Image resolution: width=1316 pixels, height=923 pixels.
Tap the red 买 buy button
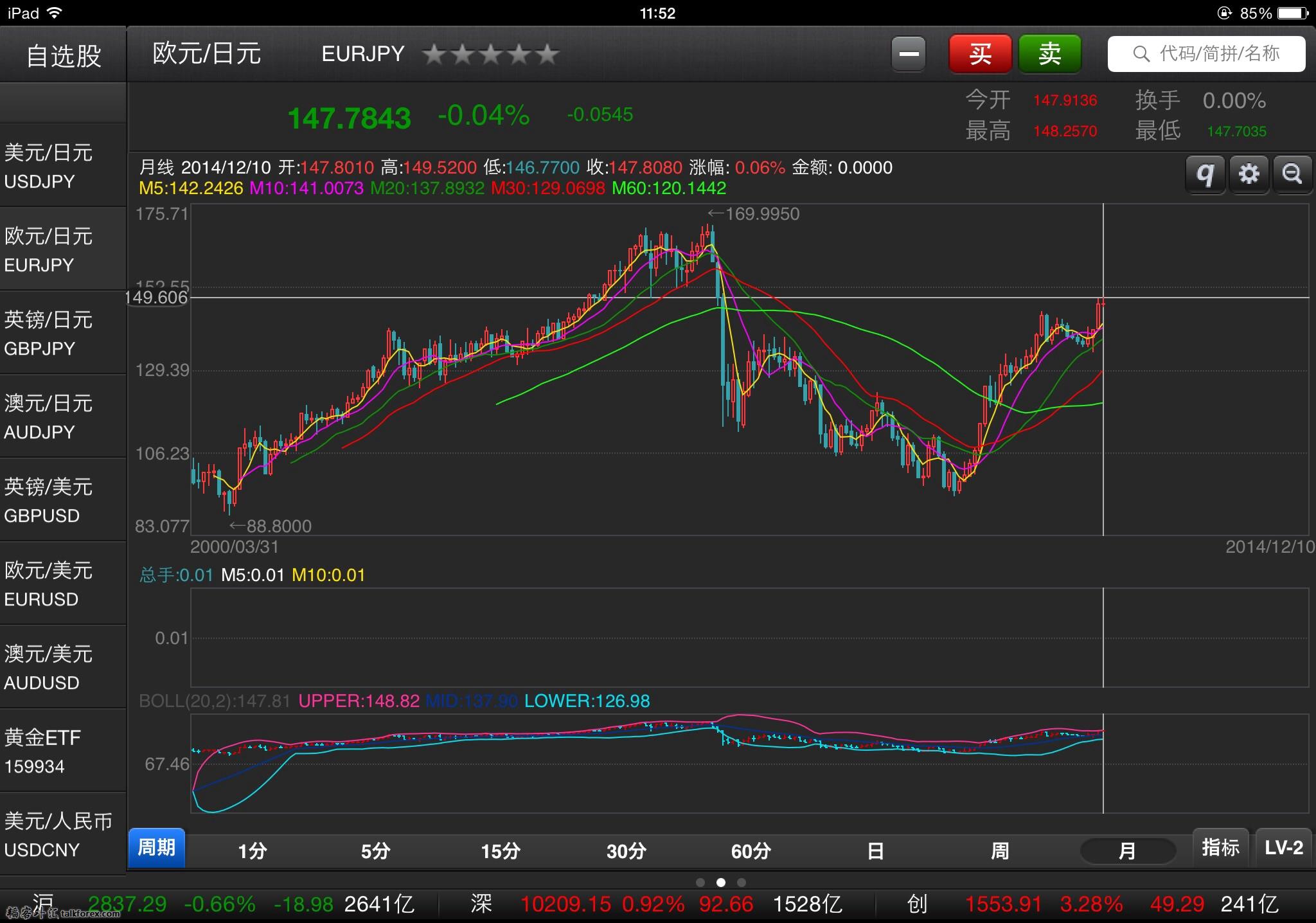point(981,53)
